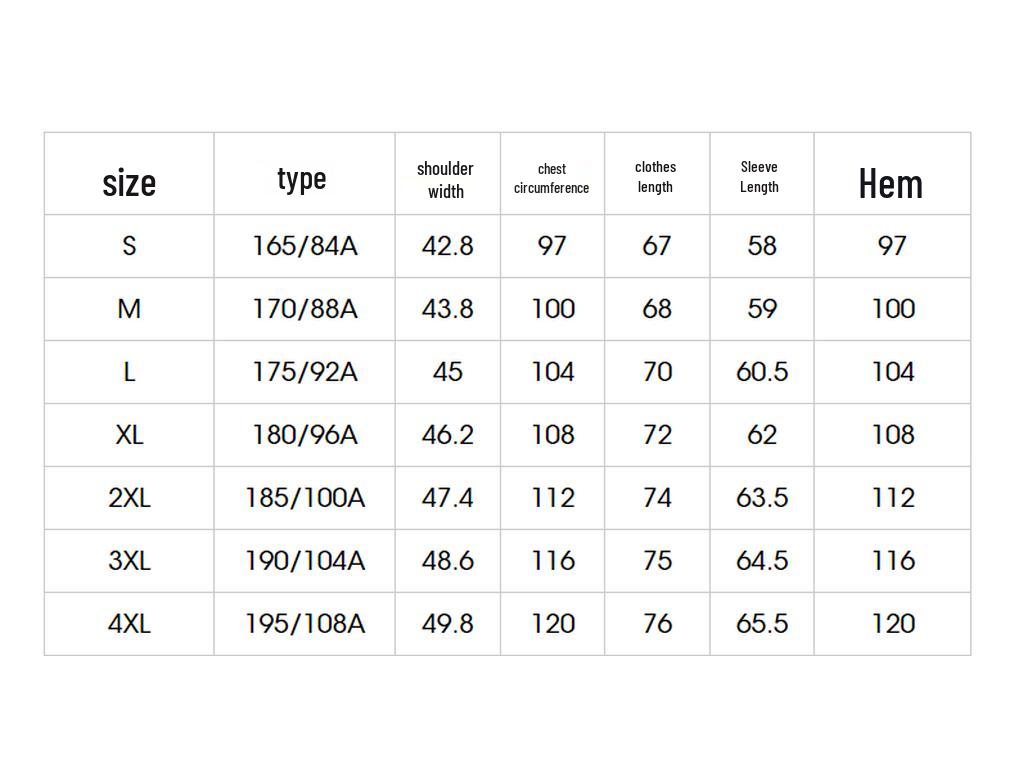Select shoulder width value 49.8
The image size is (1015, 762).
click(447, 623)
